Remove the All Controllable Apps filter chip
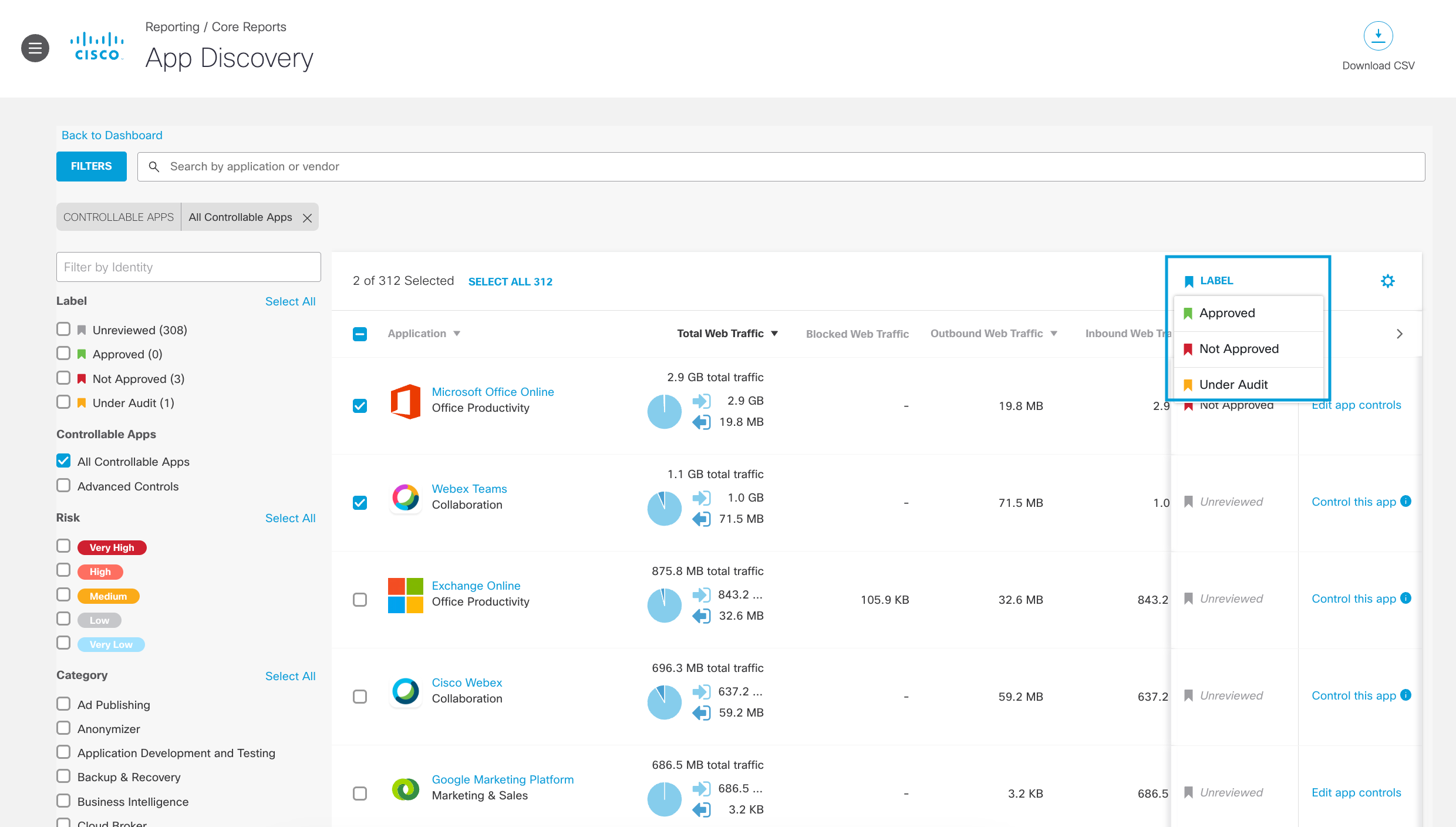The width and height of the screenshot is (1456, 827). point(307,218)
